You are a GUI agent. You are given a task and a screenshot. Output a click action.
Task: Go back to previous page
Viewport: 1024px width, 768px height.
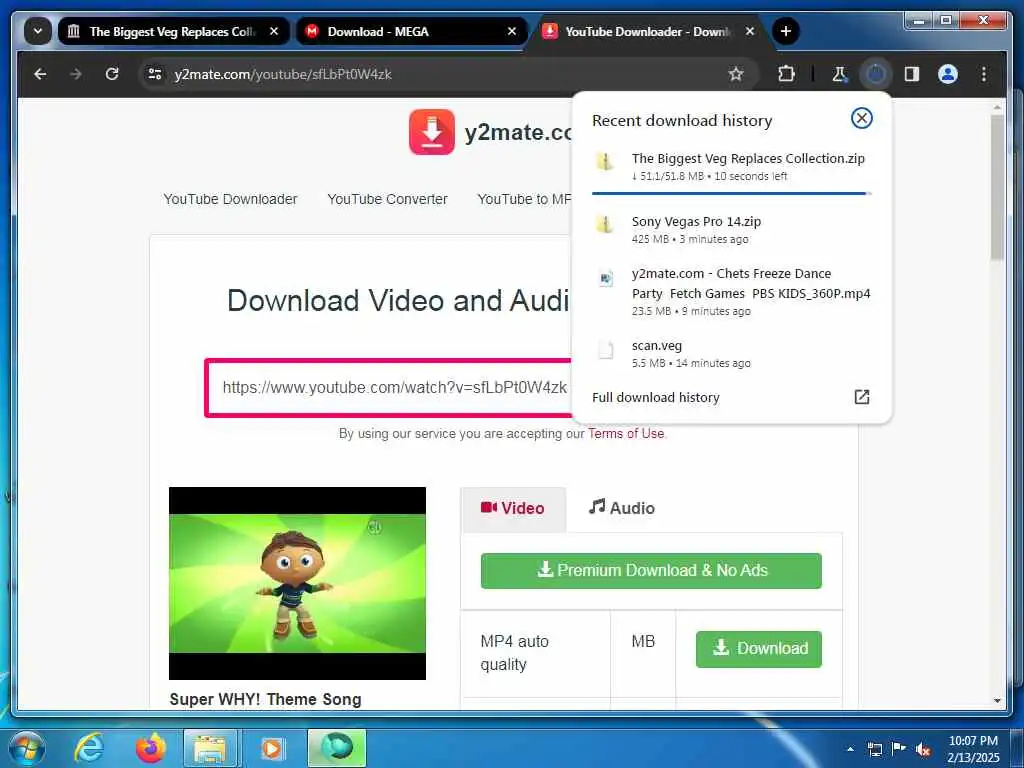pyautogui.click(x=40, y=74)
